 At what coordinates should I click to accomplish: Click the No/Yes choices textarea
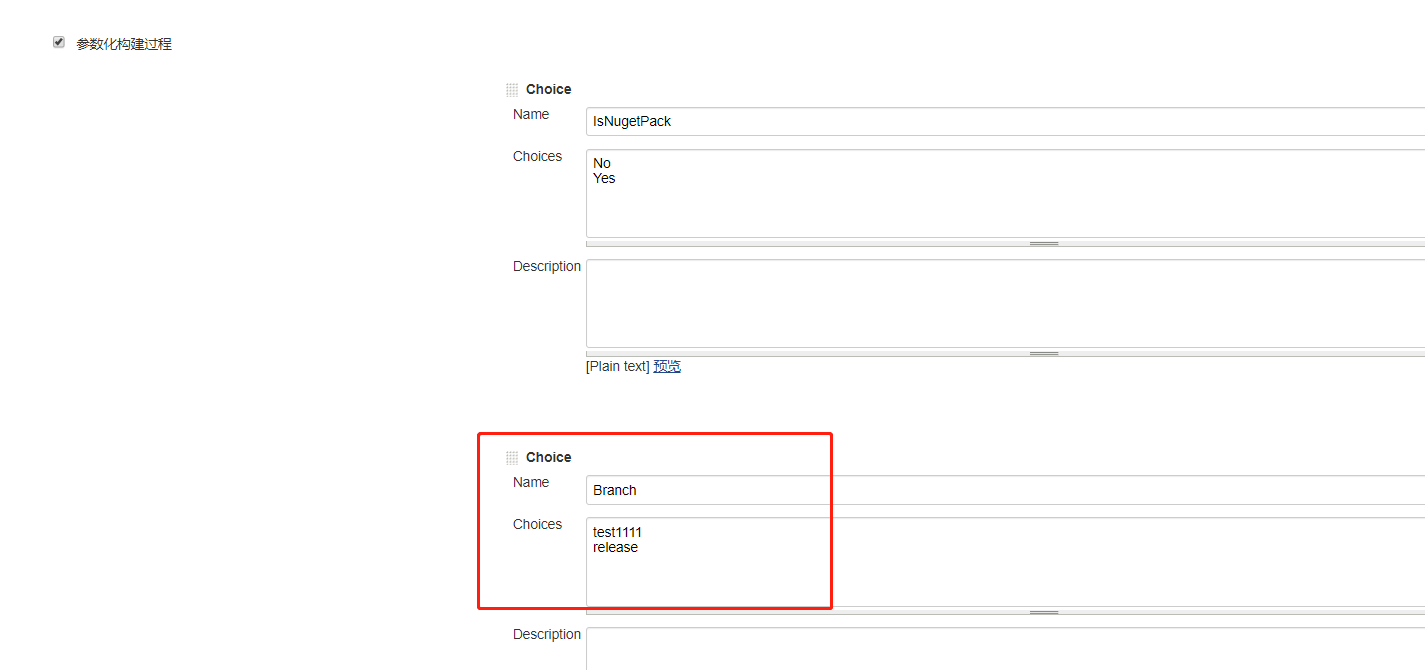[x=1005, y=193]
